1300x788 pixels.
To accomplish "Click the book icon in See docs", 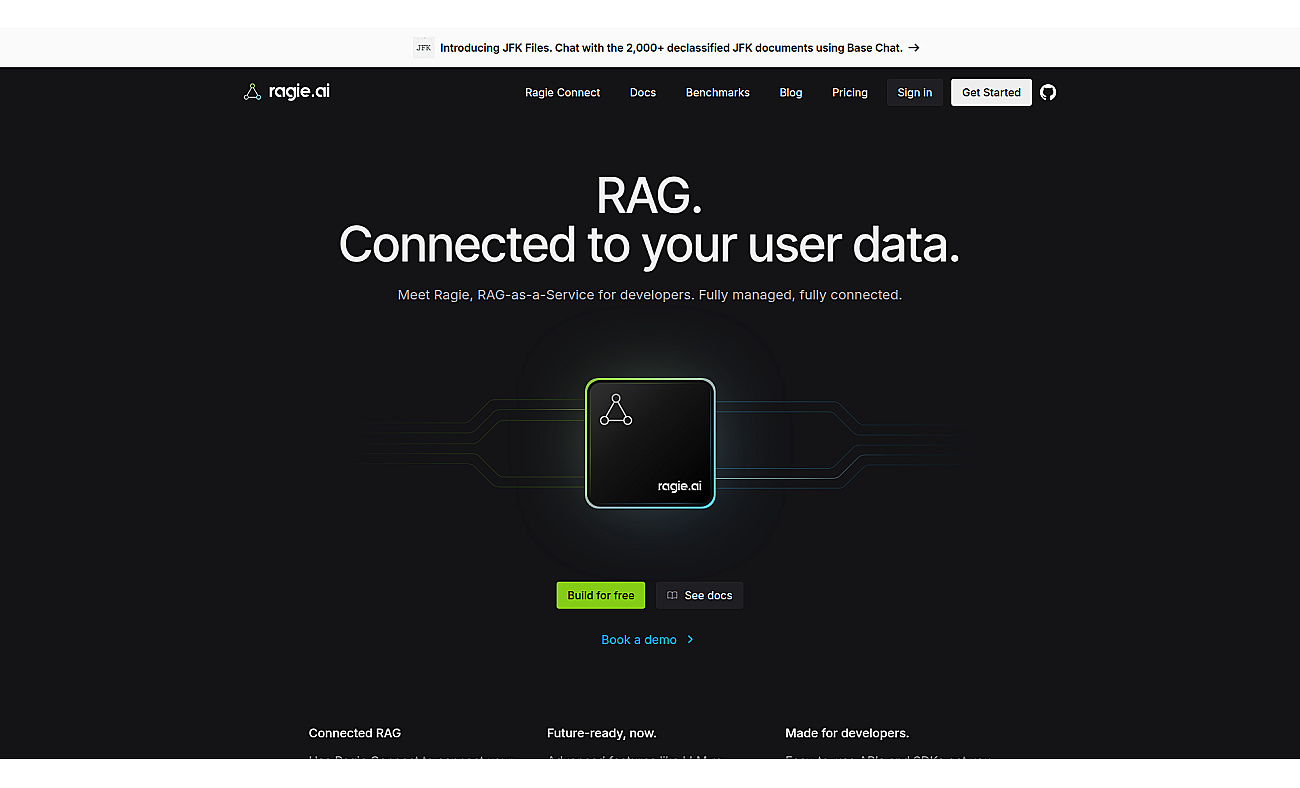I will (673, 595).
